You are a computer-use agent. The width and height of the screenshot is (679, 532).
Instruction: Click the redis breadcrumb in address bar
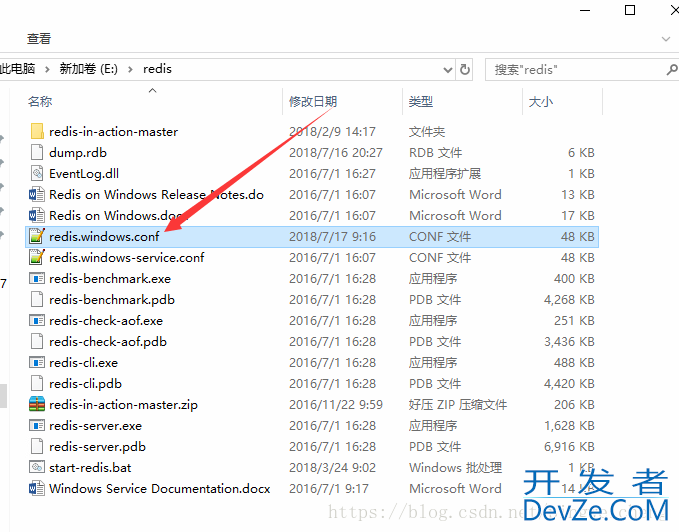click(x=157, y=69)
